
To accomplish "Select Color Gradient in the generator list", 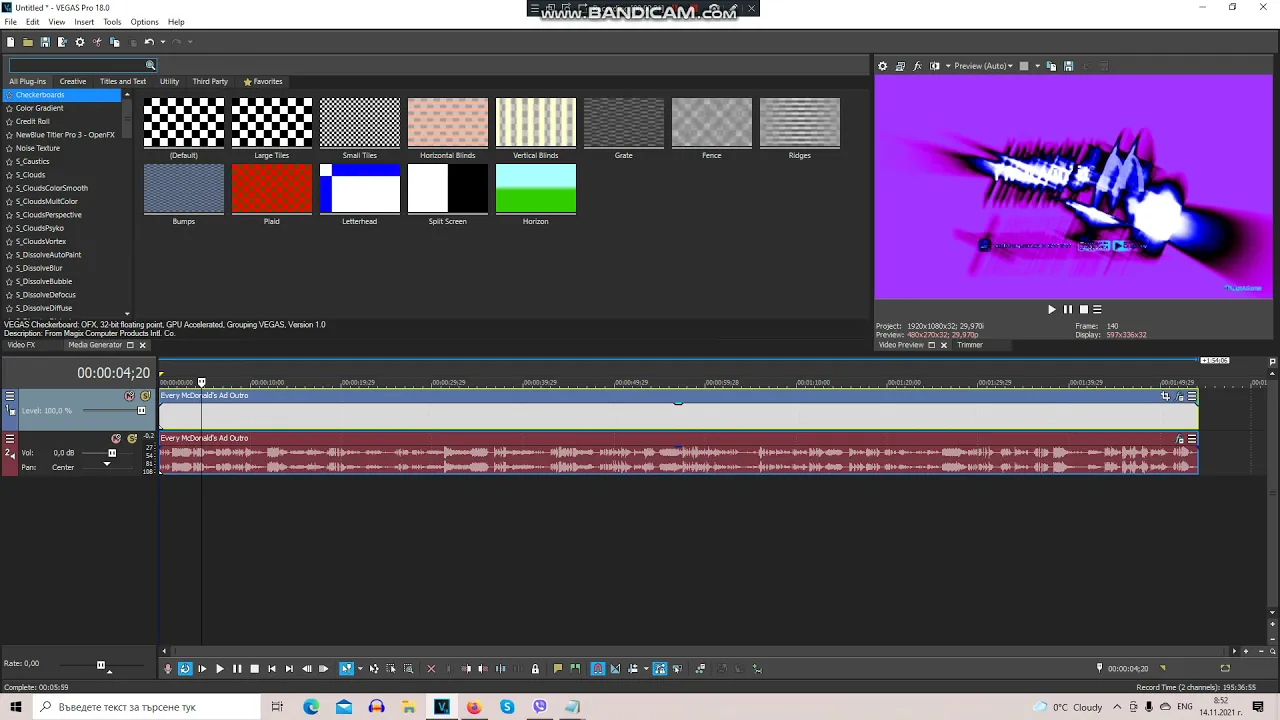I will (39, 108).
